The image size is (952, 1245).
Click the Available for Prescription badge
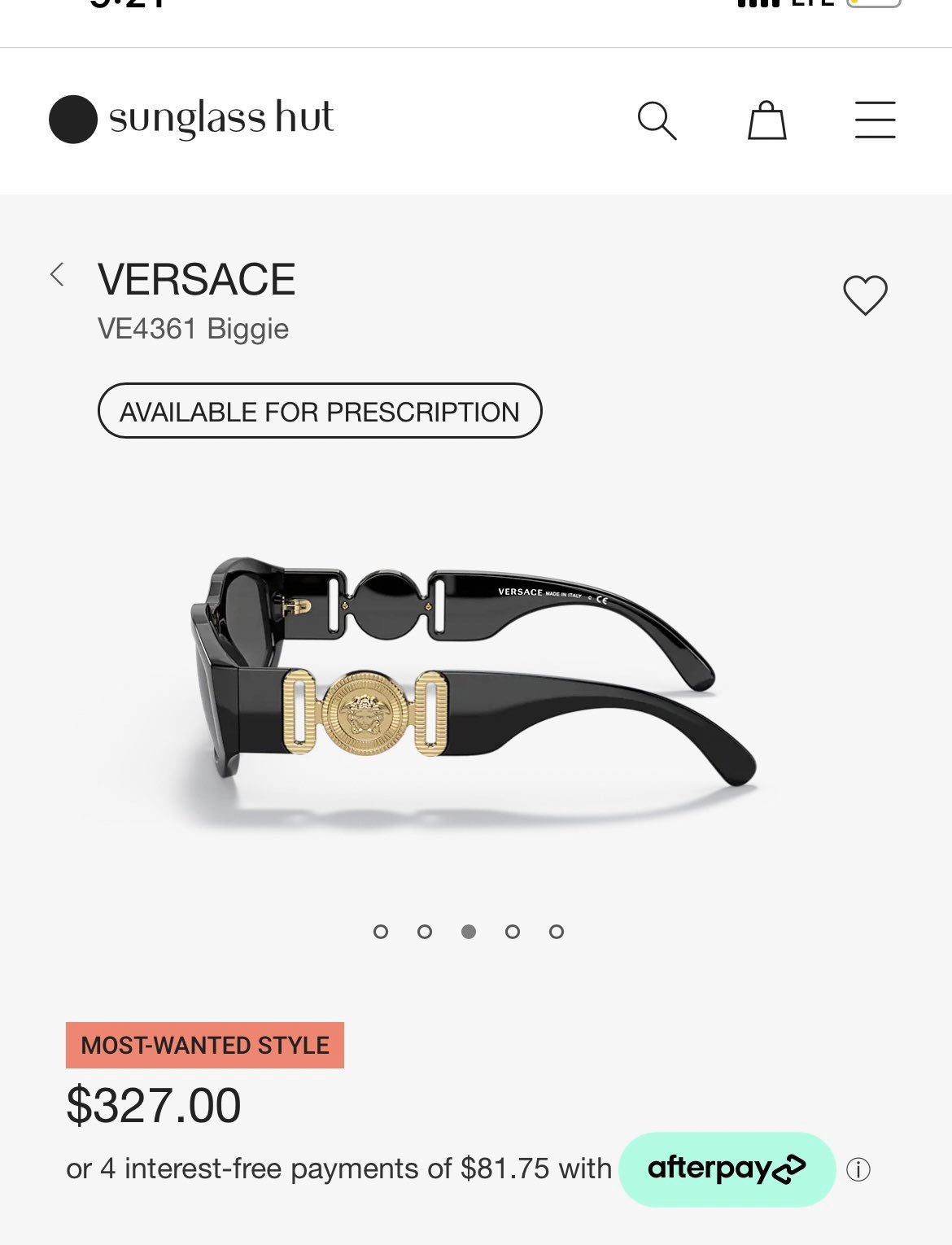(x=320, y=411)
